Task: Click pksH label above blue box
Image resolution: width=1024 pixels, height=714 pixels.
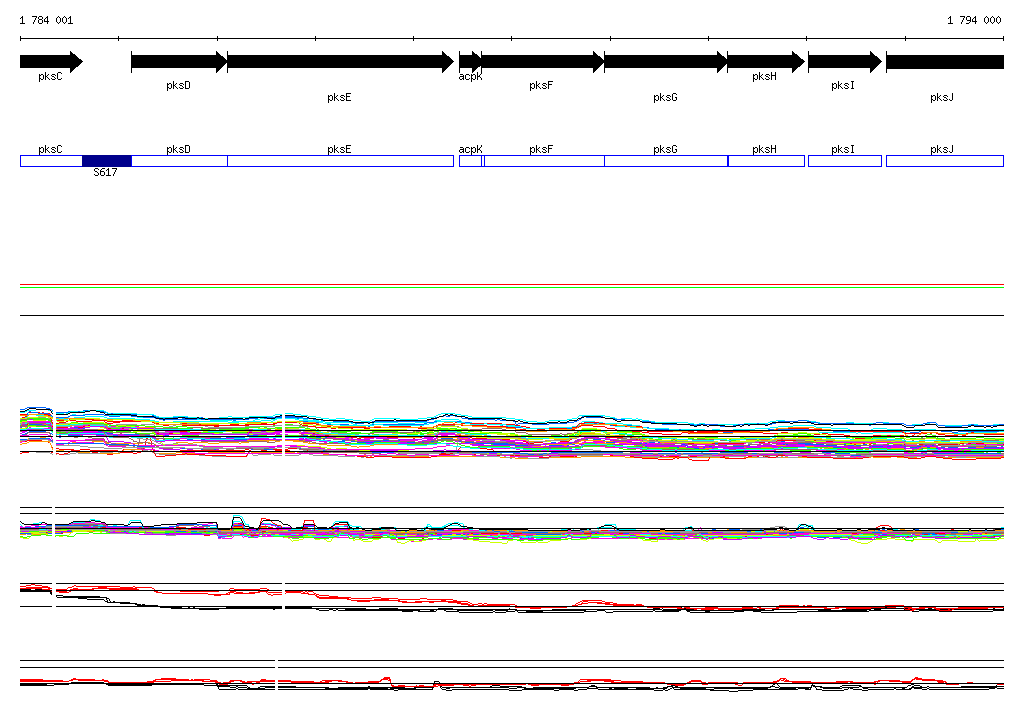Action: pyautogui.click(x=764, y=150)
